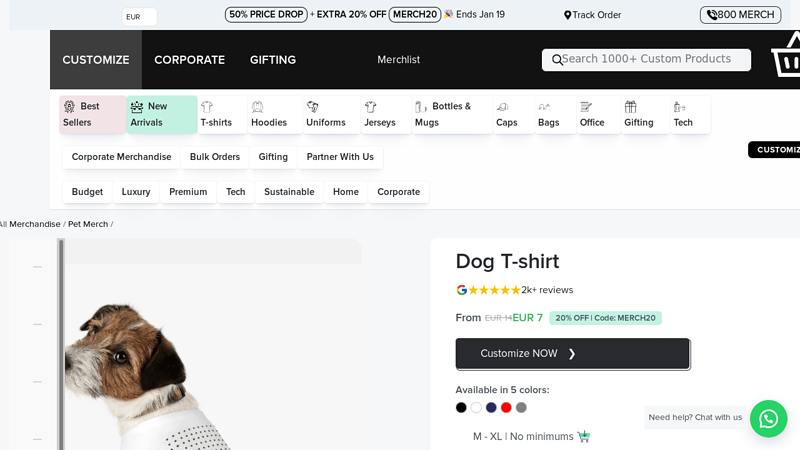Image resolution: width=800 pixels, height=450 pixels.
Task: Click the Caps category icon
Action: [503, 107]
